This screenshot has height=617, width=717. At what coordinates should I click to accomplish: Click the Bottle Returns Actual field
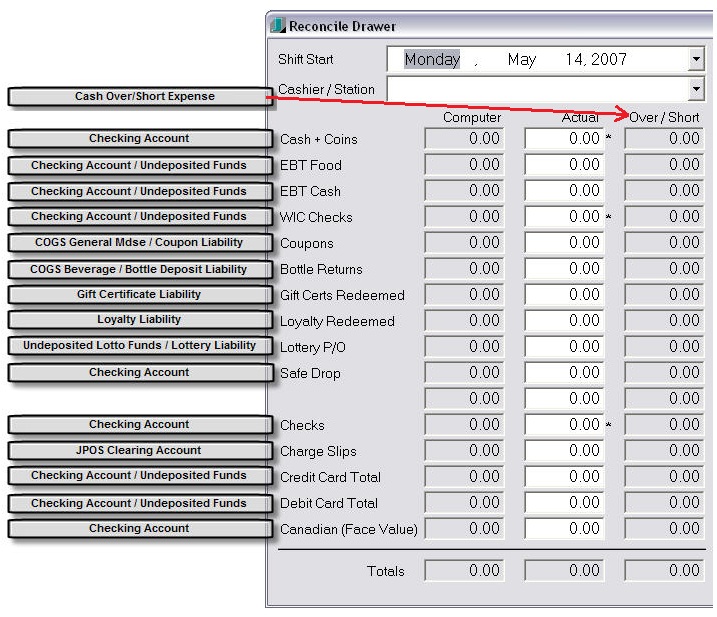point(564,268)
